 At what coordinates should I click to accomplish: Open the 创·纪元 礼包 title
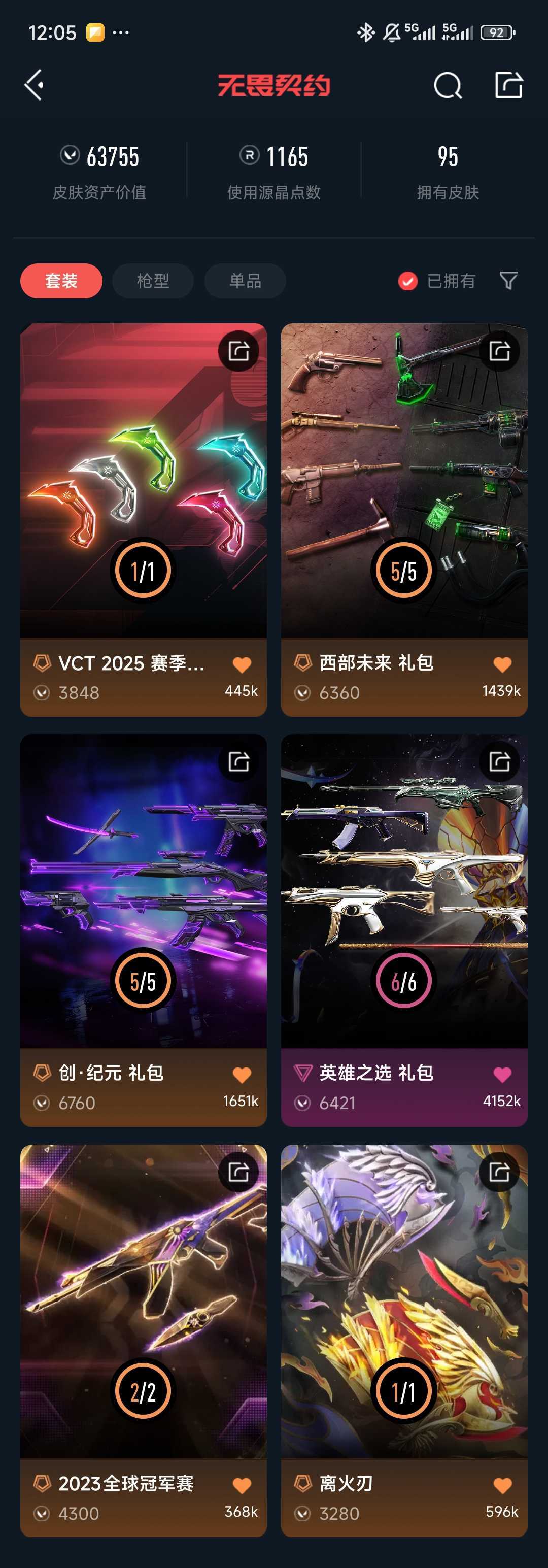click(111, 1073)
